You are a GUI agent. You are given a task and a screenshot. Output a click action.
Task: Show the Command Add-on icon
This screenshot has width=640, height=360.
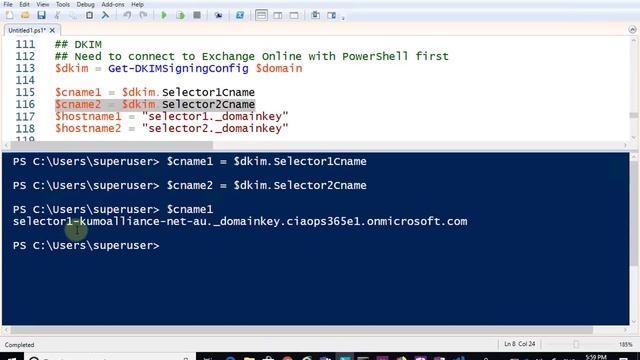(331, 16)
